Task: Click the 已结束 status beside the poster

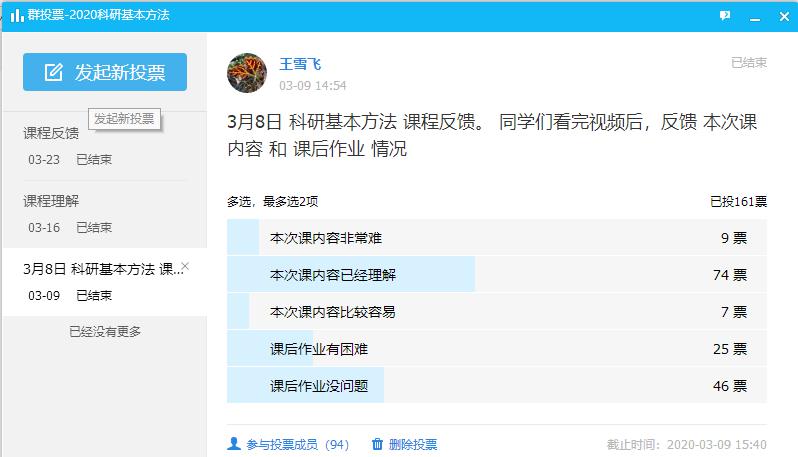Action: tap(748, 62)
